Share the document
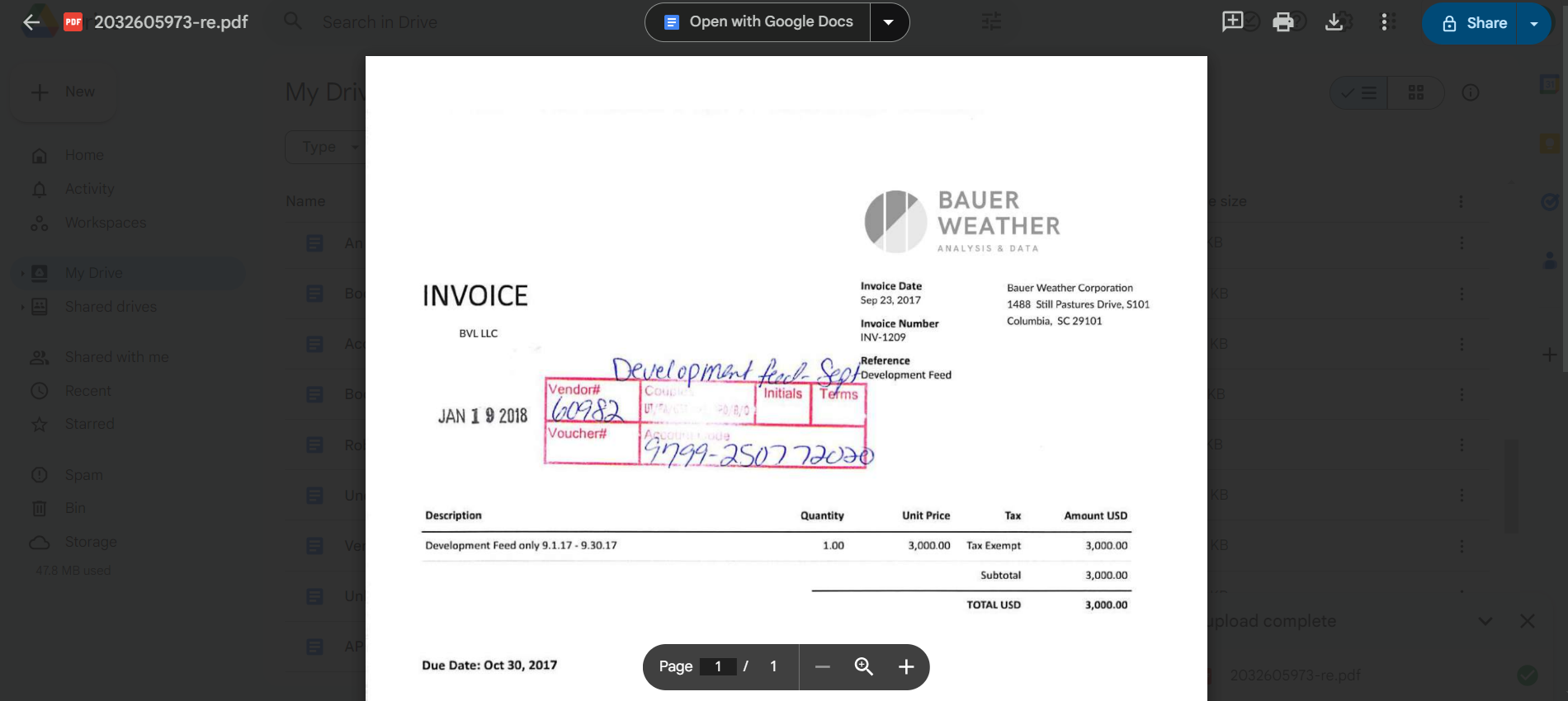Image resolution: width=1568 pixels, height=701 pixels. pos(1473,23)
